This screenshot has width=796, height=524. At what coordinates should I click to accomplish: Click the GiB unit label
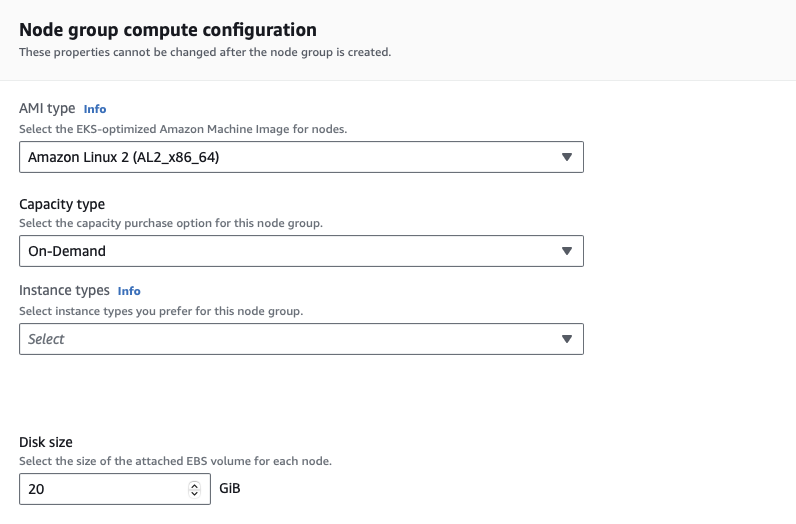(230, 489)
